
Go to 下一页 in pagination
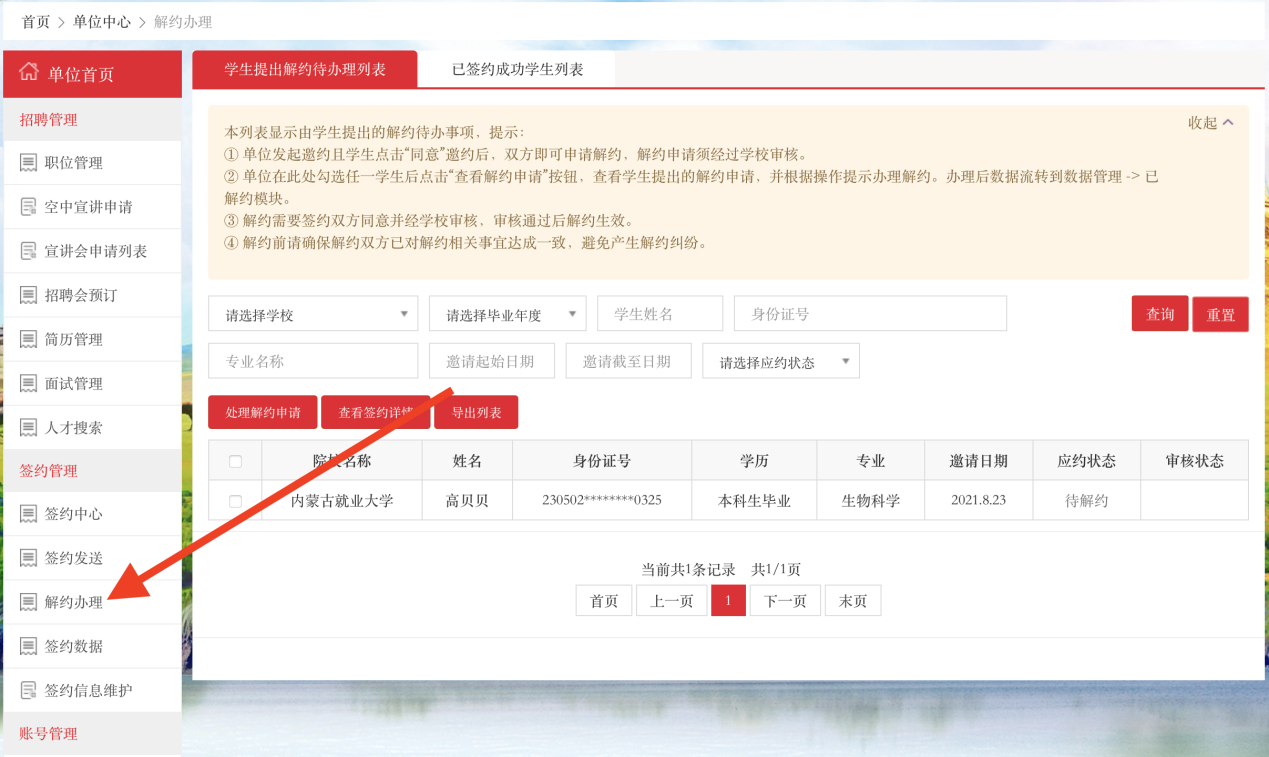click(785, 601)
